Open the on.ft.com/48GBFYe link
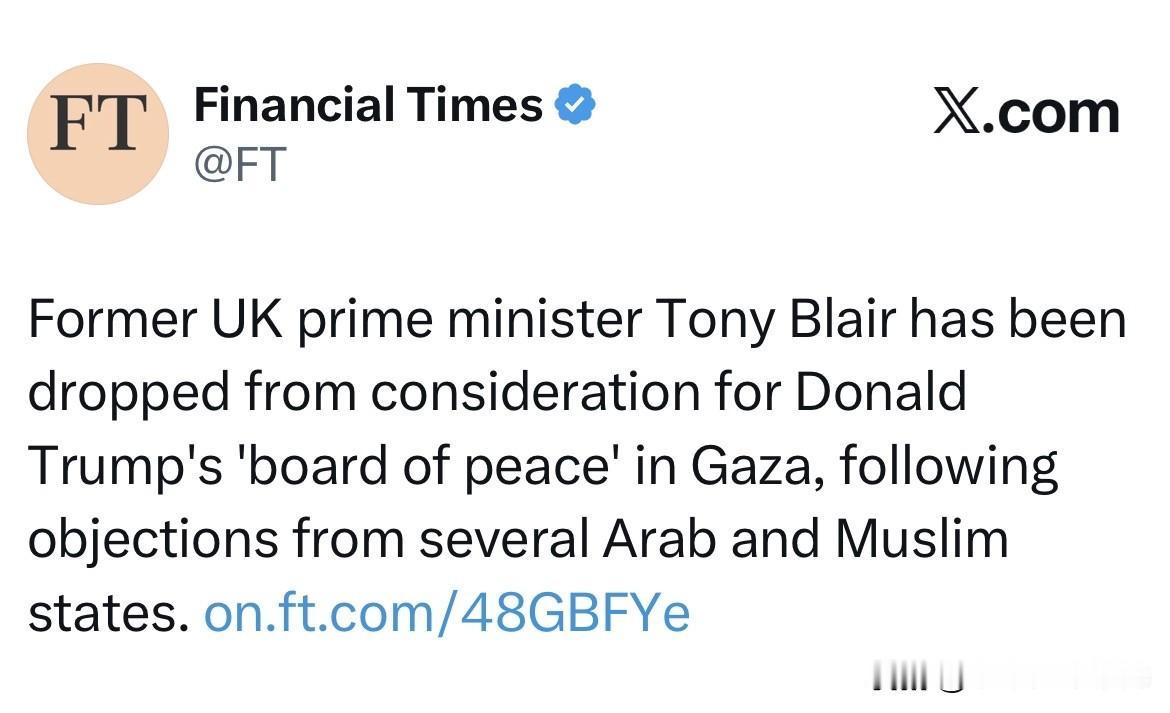This screenshot has height=713, width=1170. (x=446, y=613)
